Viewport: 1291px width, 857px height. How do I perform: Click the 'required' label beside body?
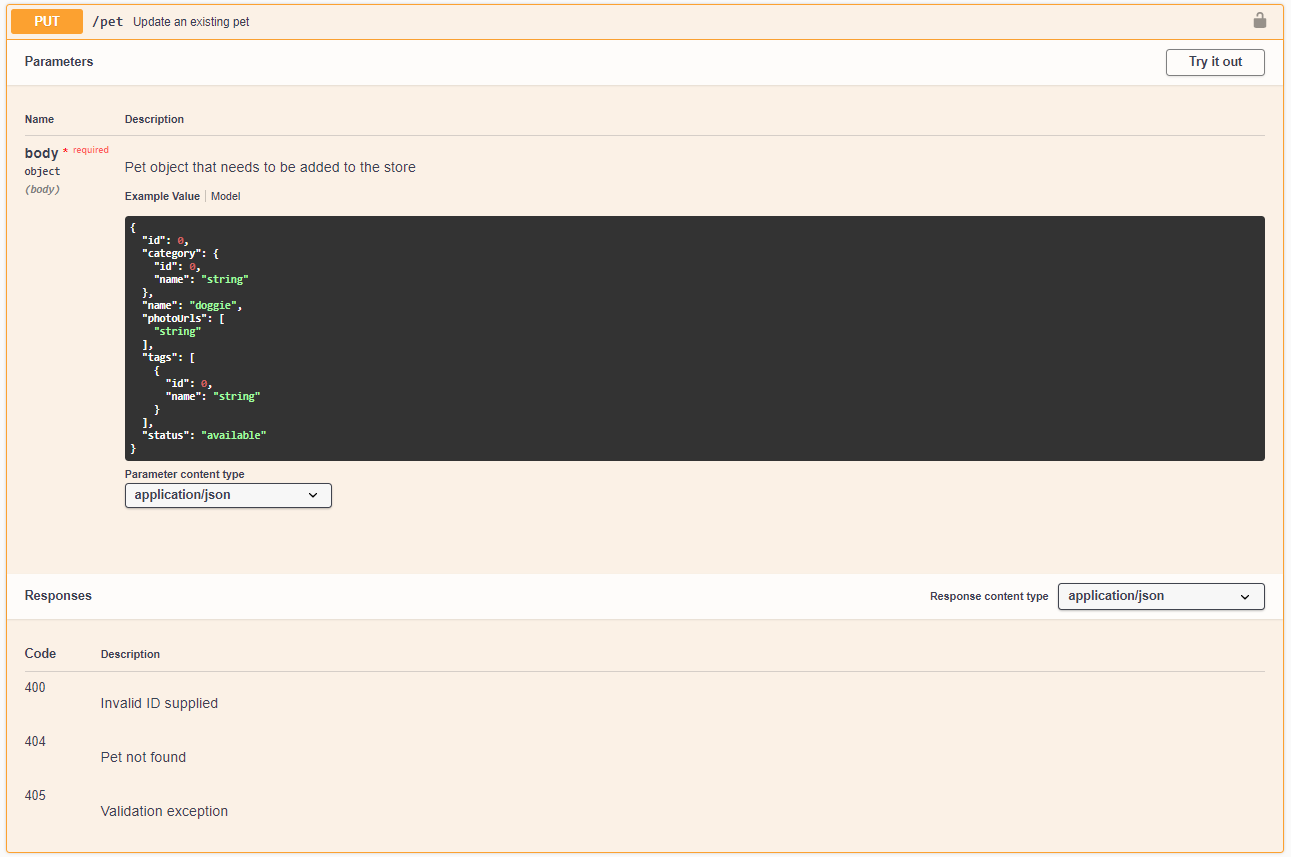click(x=91, y=150)
